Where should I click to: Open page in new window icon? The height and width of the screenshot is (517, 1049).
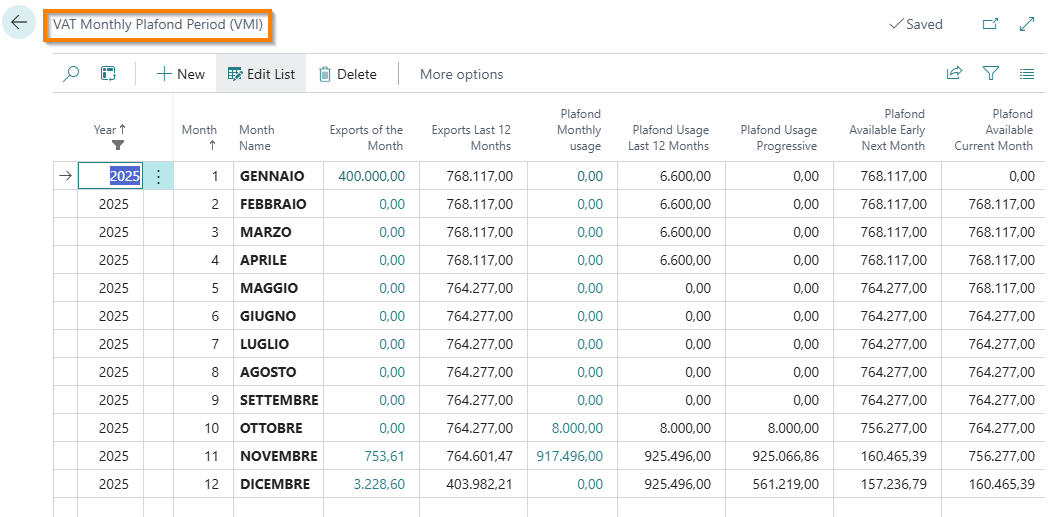[990, 24]
